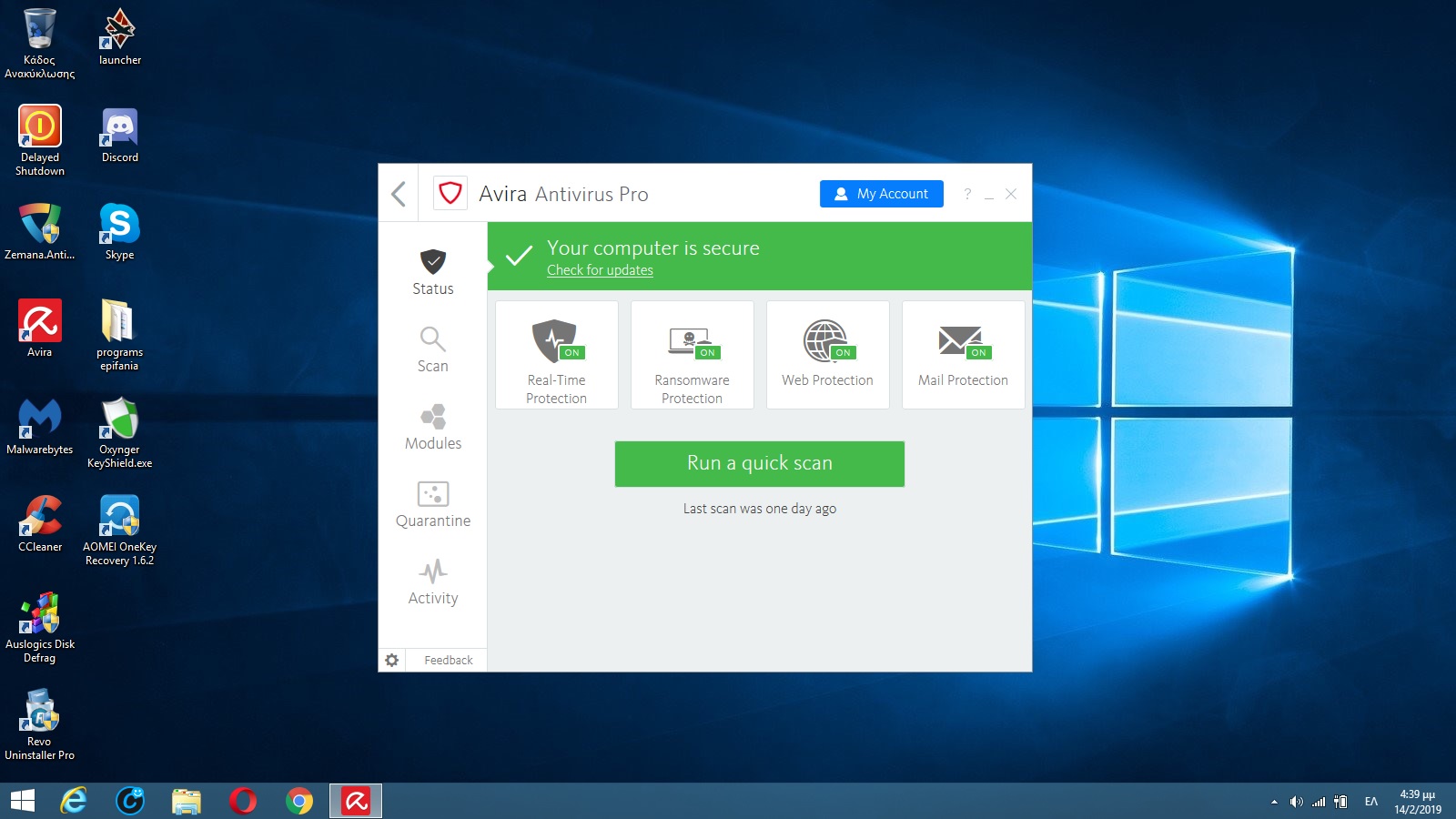Open File Explorer from taskbar
1456x819 pixels.
point(187,801)
